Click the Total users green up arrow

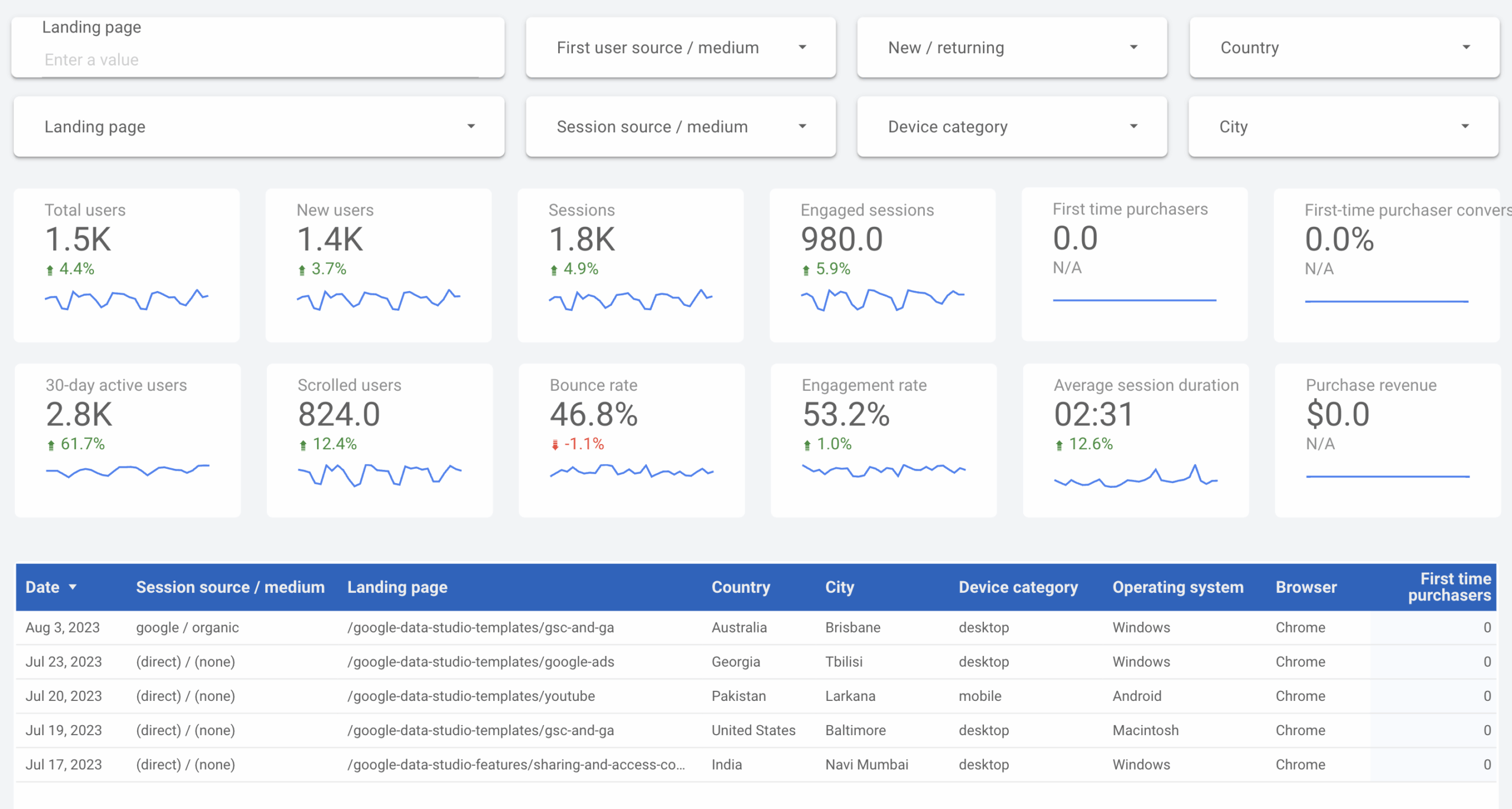pyautogui.click(x=50, y=270)
